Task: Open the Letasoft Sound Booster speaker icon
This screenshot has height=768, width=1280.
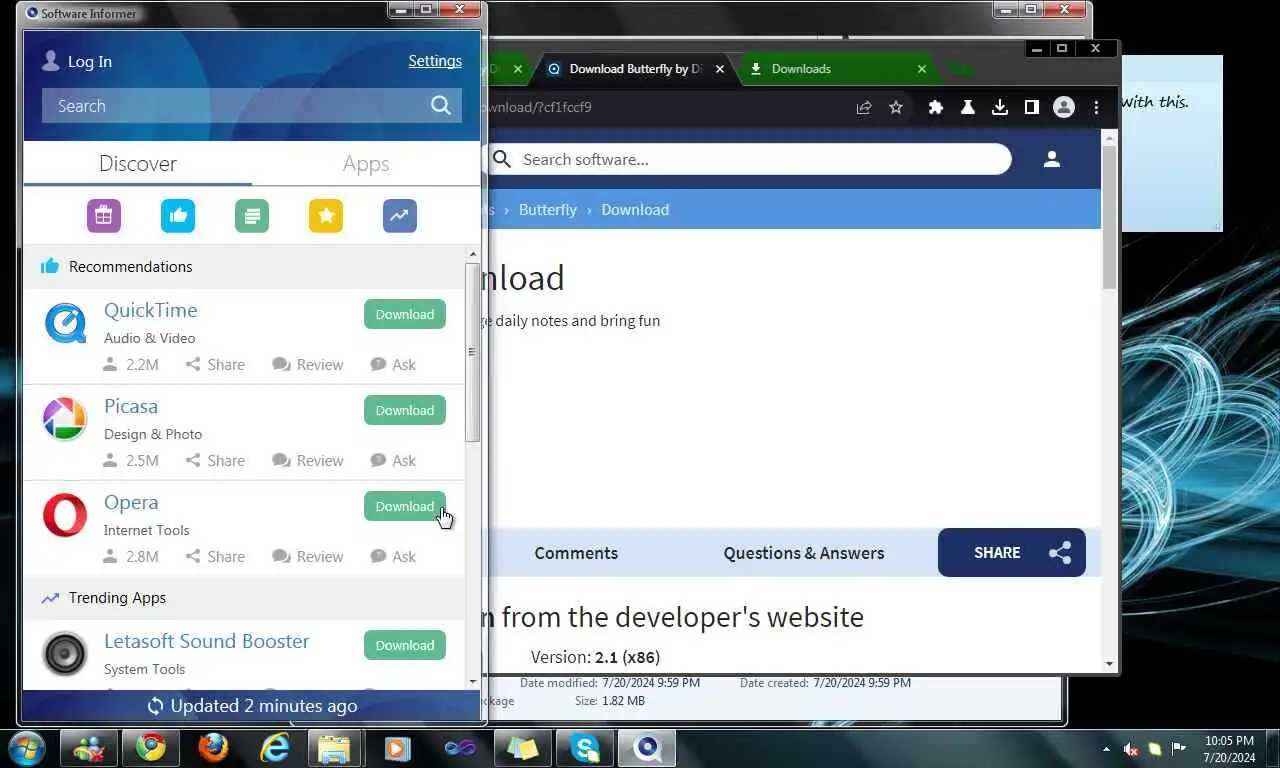Action: (65, 654)
